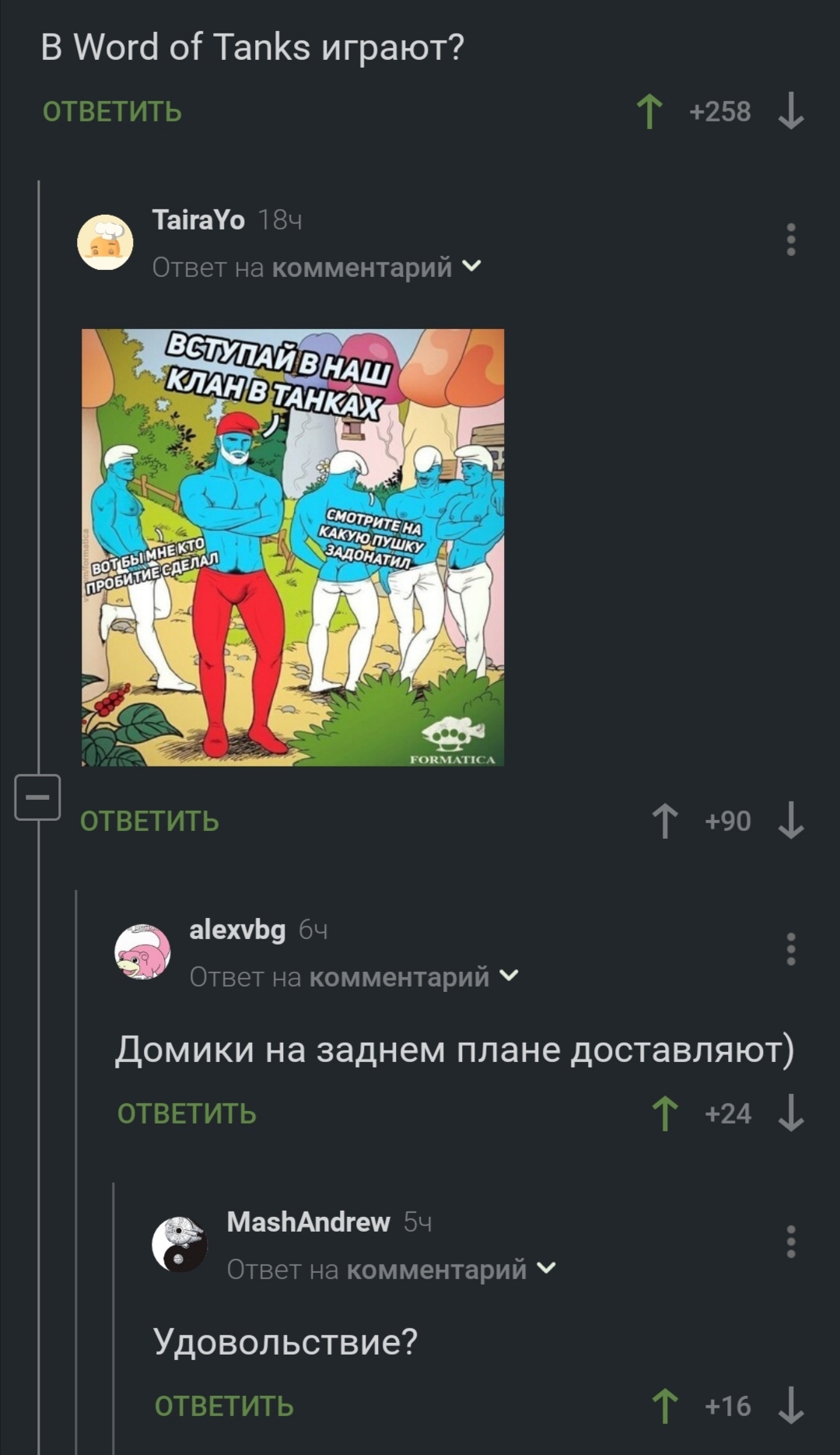
Task: Collapse the comment thread with minus box
Action: pos(37,798)
